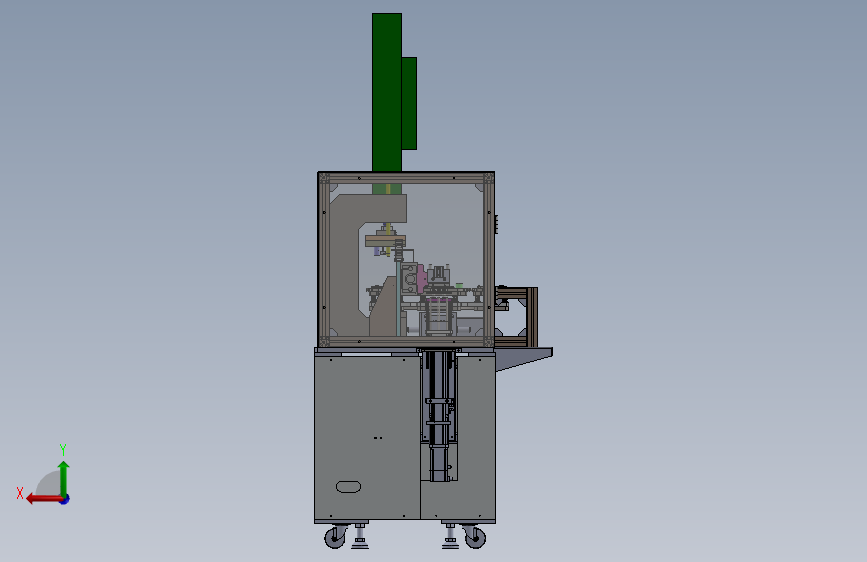Select the right leveling foot pad

(451, 543)
